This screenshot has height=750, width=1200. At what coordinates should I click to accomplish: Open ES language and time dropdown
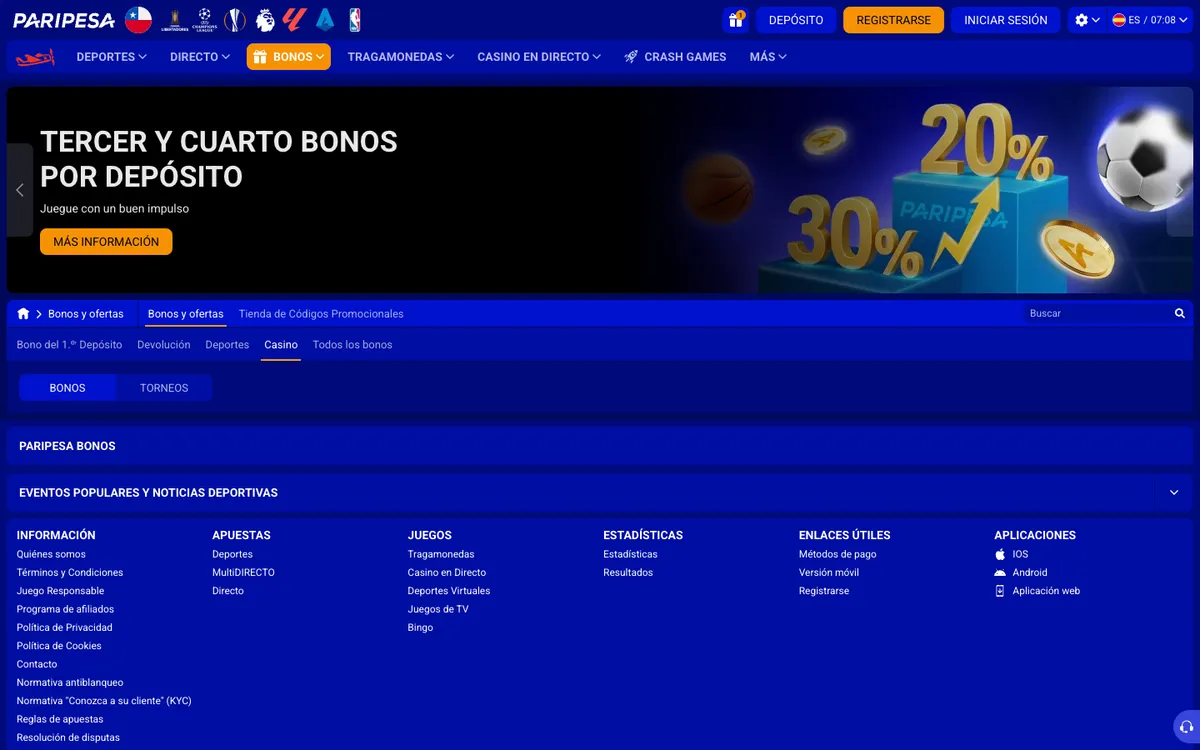1151,20
